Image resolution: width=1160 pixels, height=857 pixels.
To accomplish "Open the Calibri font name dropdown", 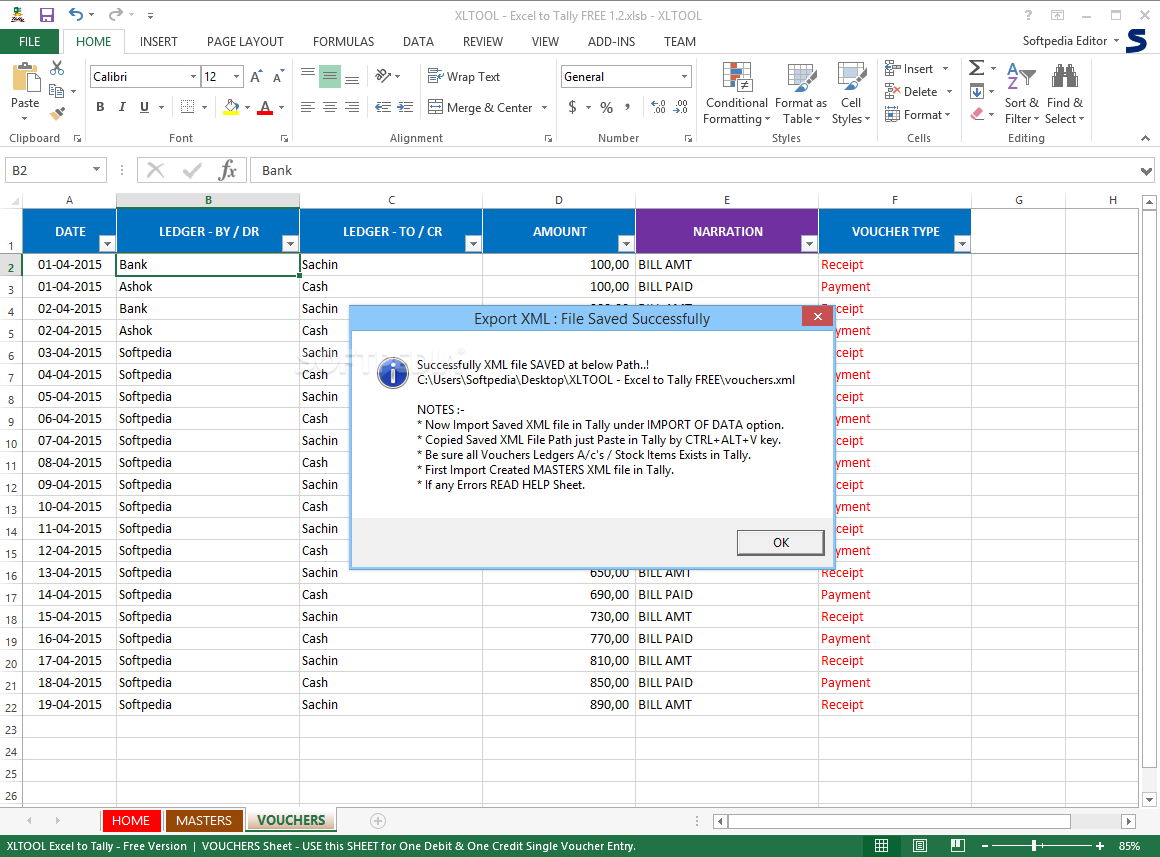I will (x=193, y=76).
